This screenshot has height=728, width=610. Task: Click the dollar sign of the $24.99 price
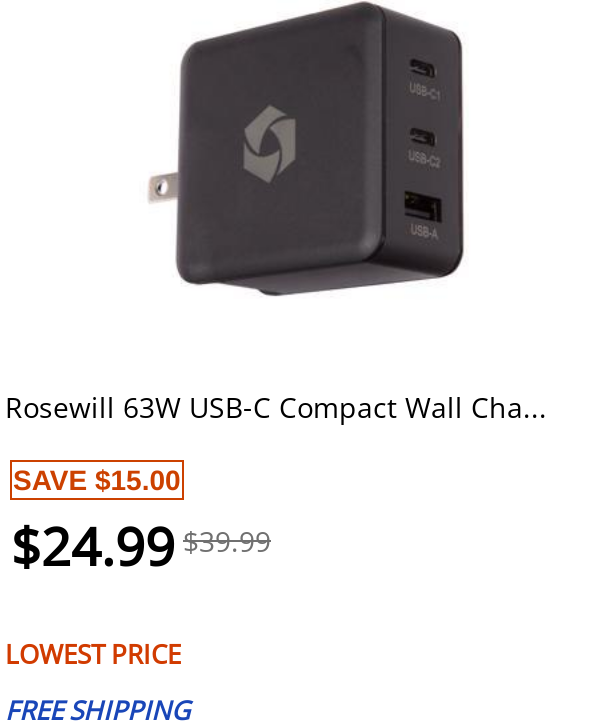tap(26, 546)
